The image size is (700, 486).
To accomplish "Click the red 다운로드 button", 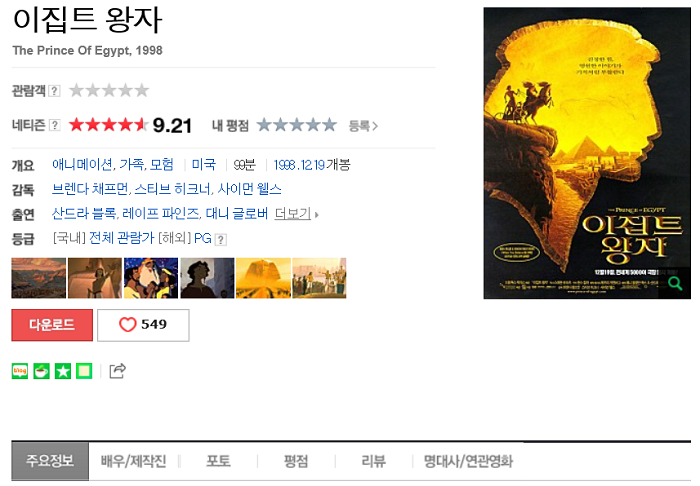I will 52,325.
